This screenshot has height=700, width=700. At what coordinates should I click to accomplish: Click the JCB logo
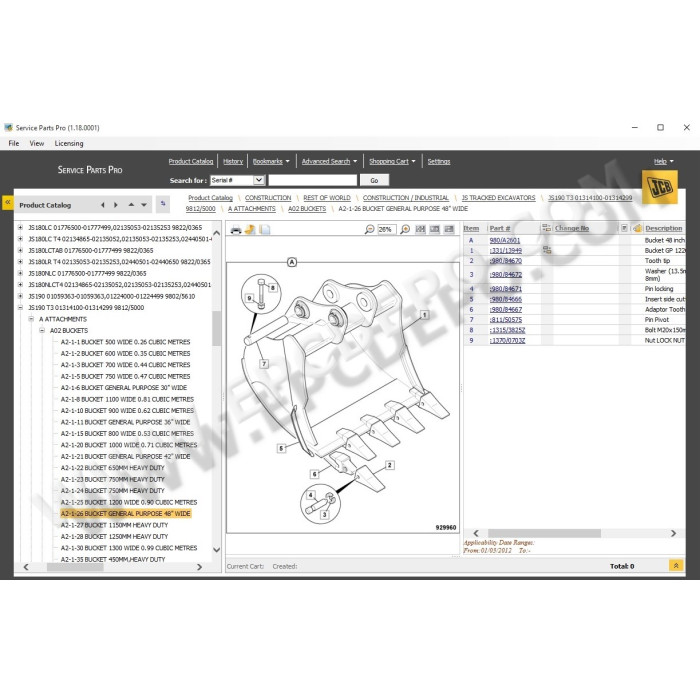[x=659, y=188]
